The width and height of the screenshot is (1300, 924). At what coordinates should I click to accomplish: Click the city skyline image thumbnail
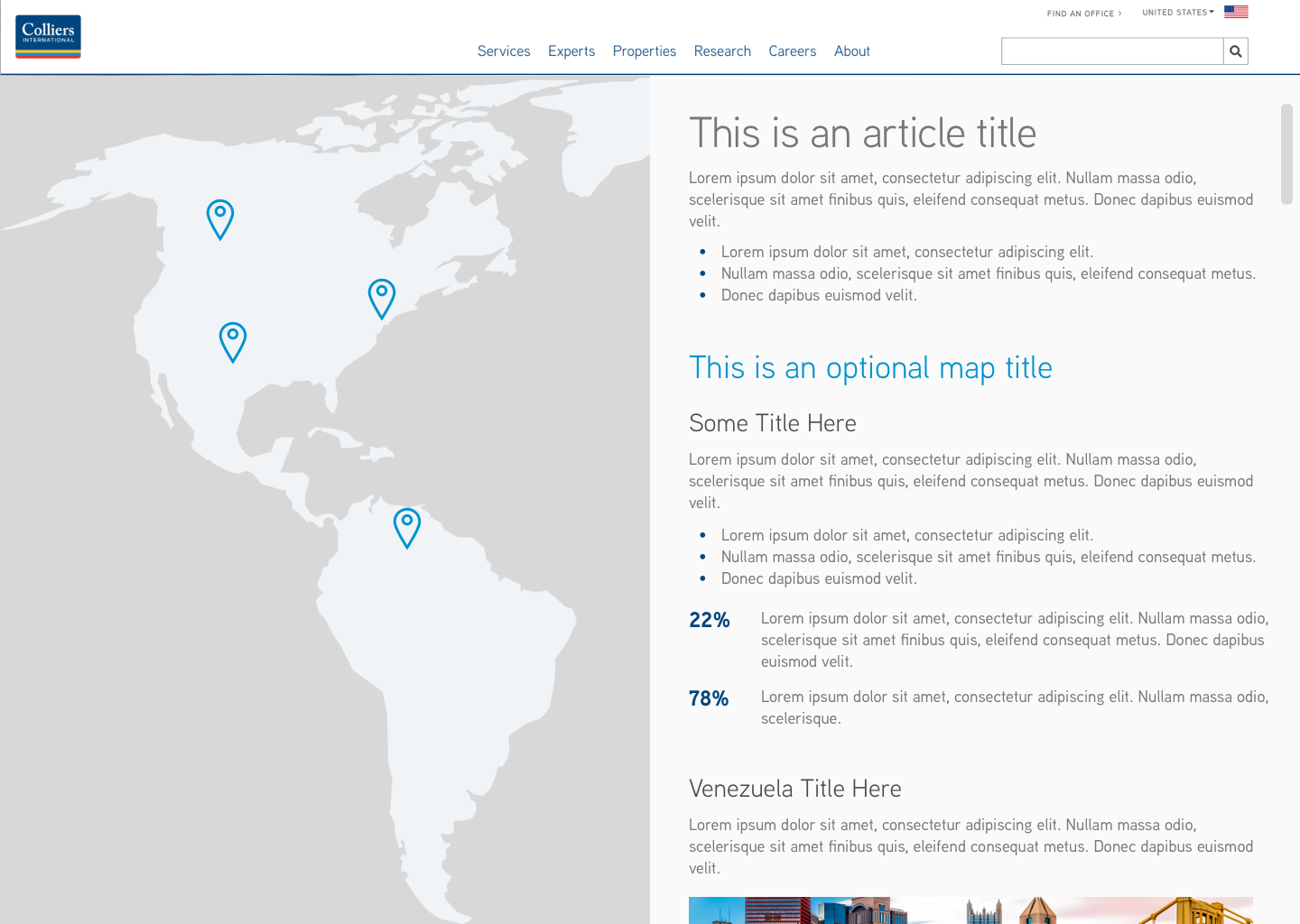coord(970,910)
